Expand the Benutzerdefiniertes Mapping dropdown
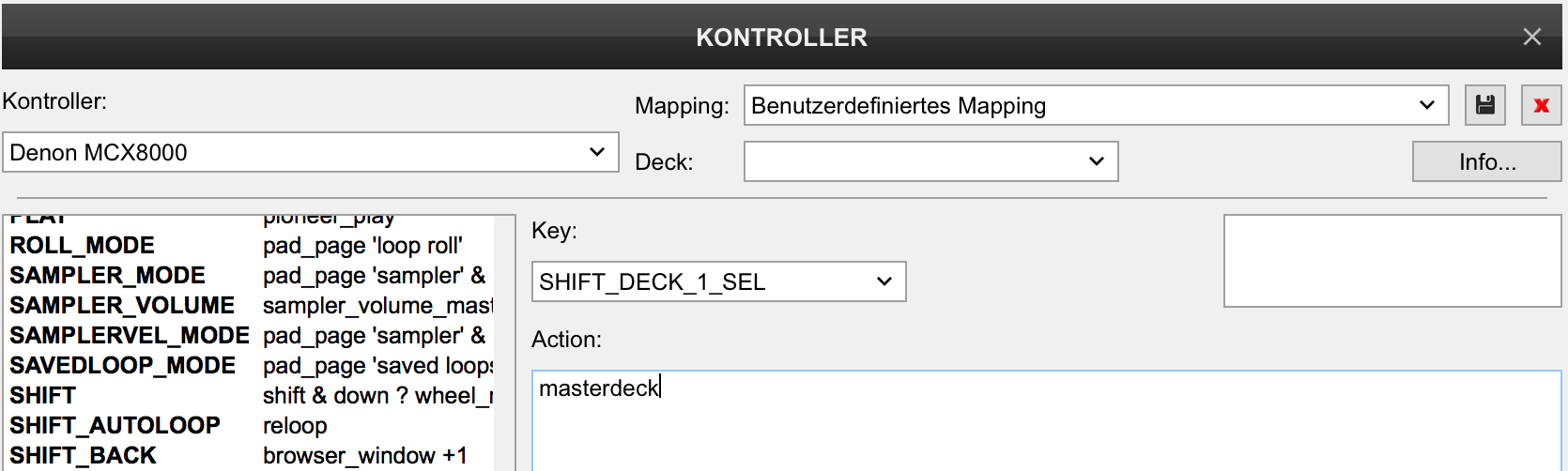The width and height of the screenshot is (1568, 471). [x=1097, y=105]
